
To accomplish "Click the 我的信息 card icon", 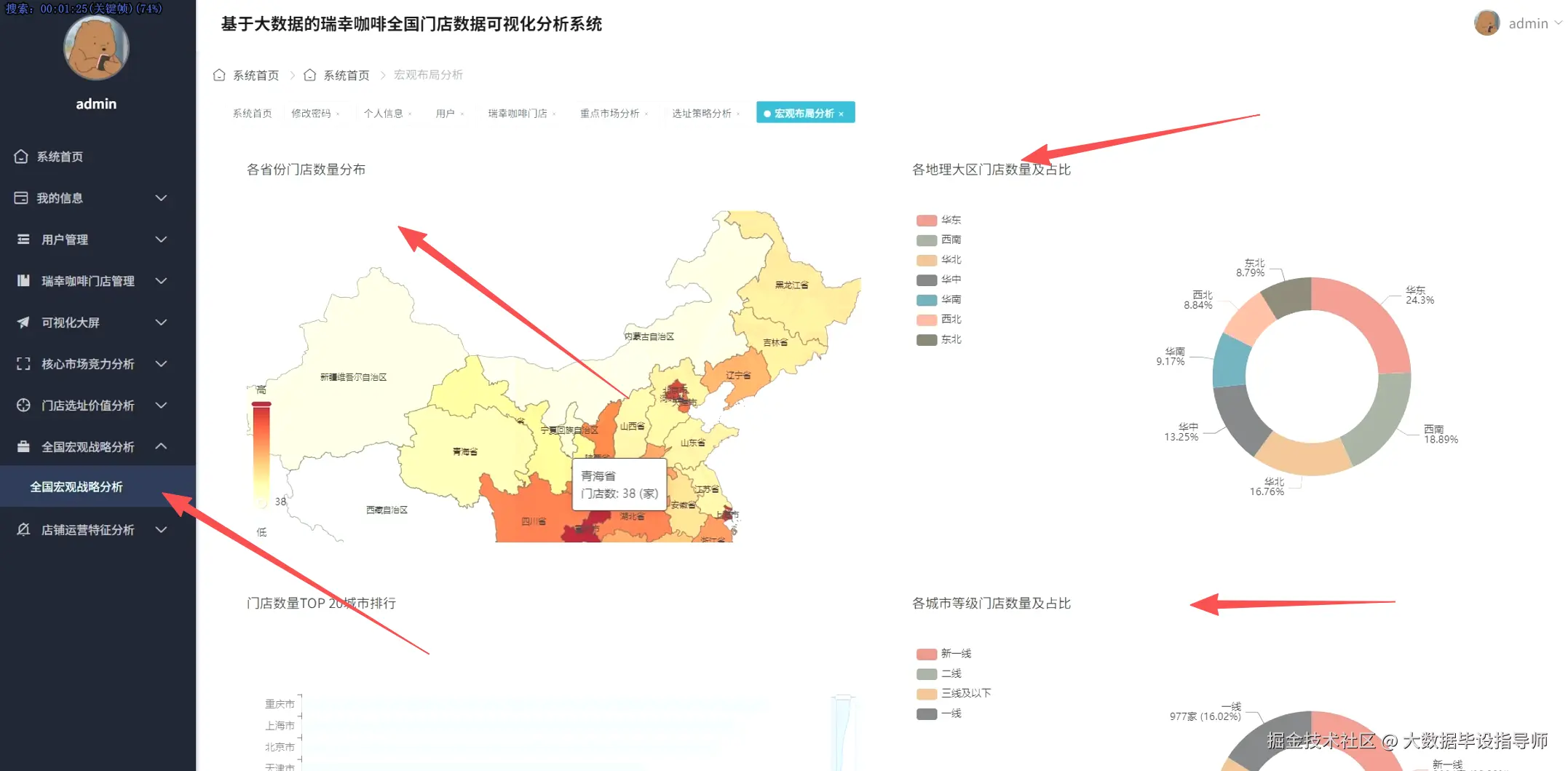I will 21,198.
